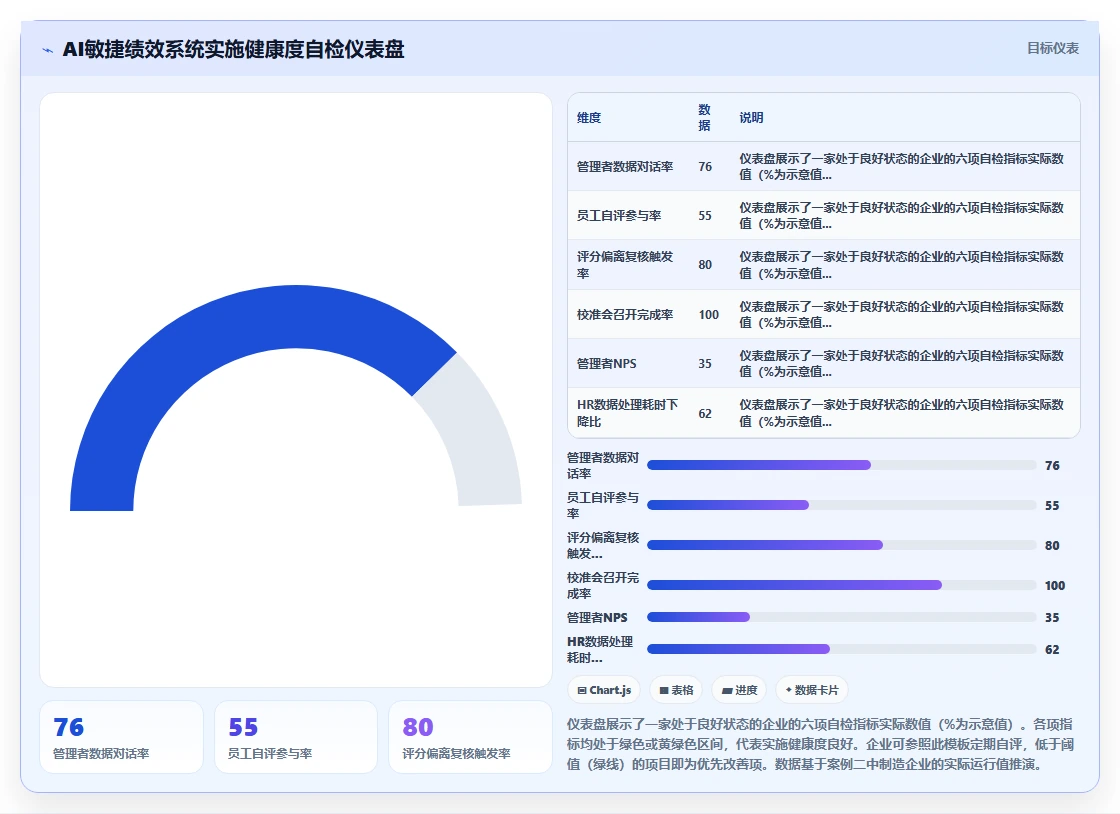Click table value 62 for HR数据处理耗时下降比
The width and height of the screenshot is (1120, 814).
coord(705,413)
